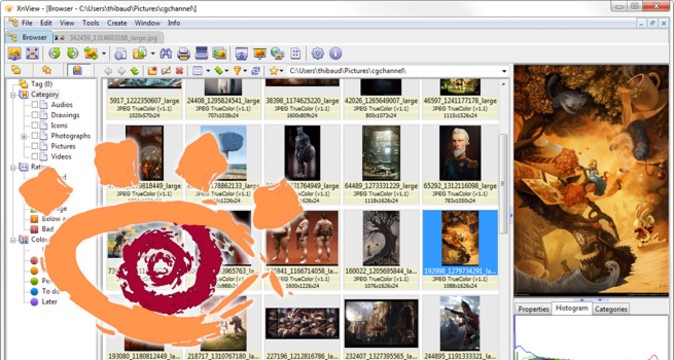Check the Audios category checkbox
Screen dimensions: 674x360
(x=34, y=104)
